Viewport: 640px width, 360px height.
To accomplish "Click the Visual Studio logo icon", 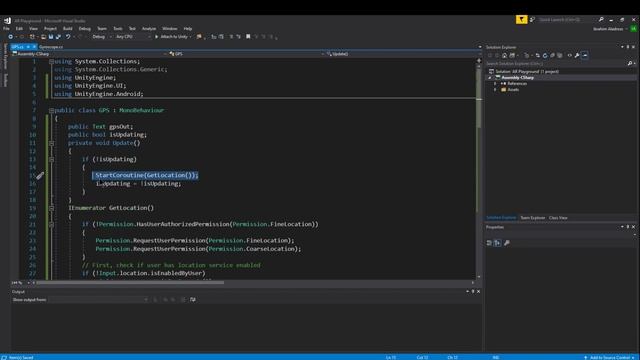I will click(7, 20).
